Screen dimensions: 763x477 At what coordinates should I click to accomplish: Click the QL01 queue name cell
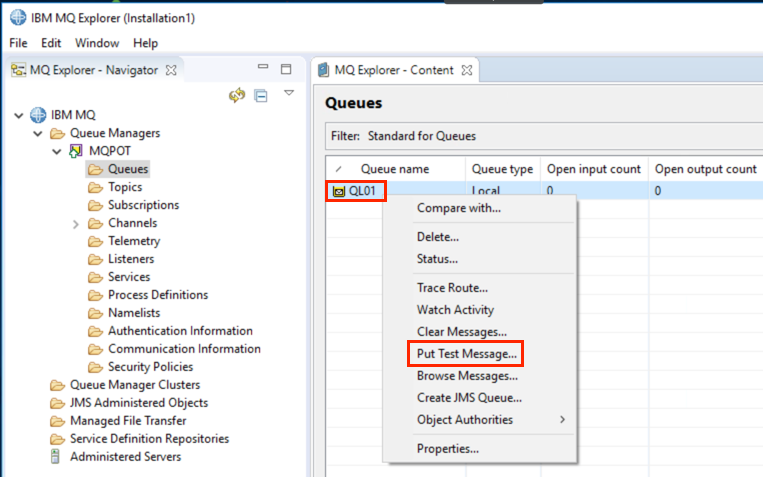(x=362, y=191)
